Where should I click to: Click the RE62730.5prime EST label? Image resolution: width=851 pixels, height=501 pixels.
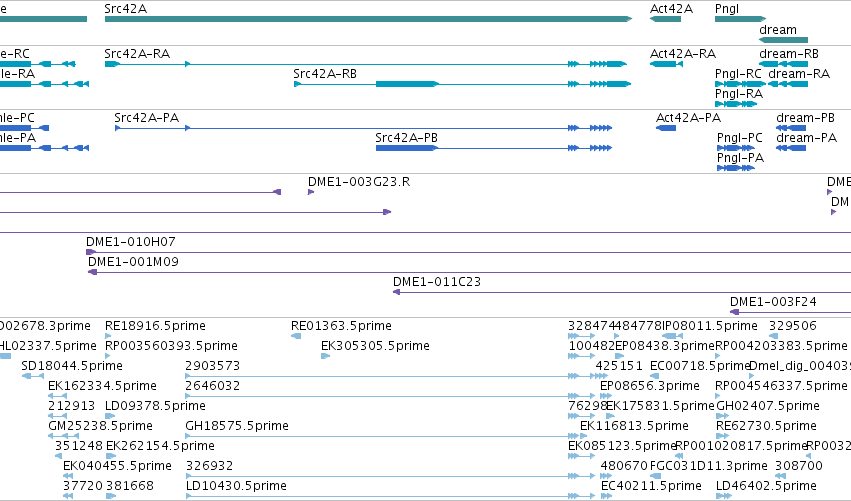click(x=766, y=426)
